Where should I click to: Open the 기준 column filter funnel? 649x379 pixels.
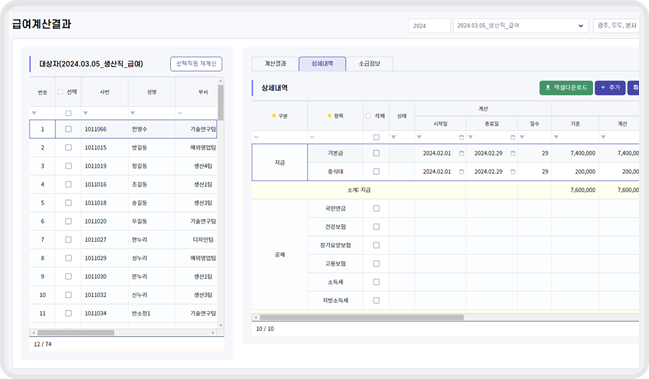point(556,137)
